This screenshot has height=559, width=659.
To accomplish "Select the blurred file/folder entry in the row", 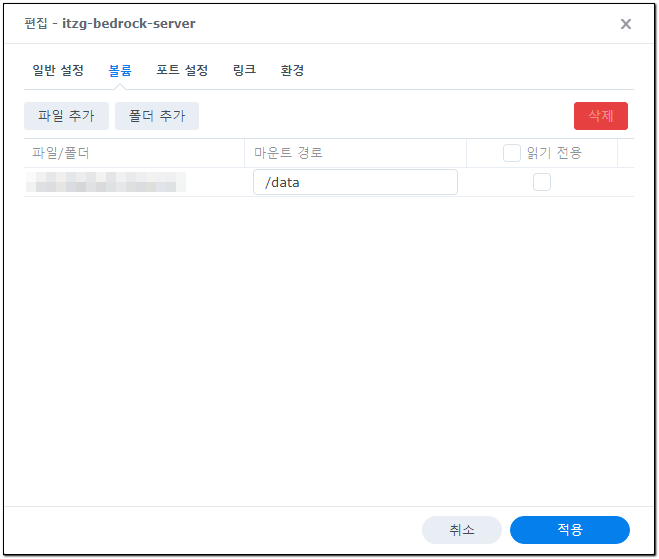I will [106, 182].
